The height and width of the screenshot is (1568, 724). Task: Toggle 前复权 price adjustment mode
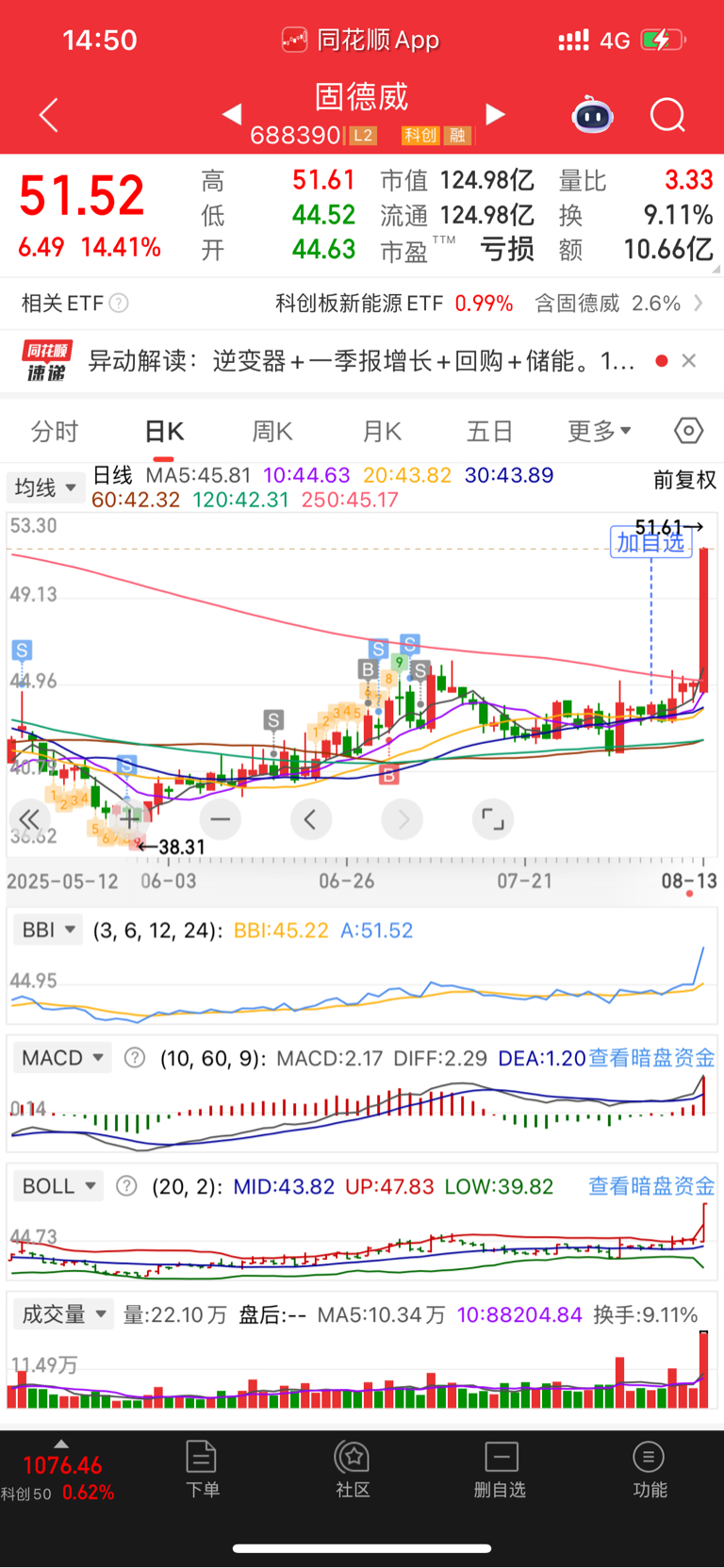tap(685, 481)
